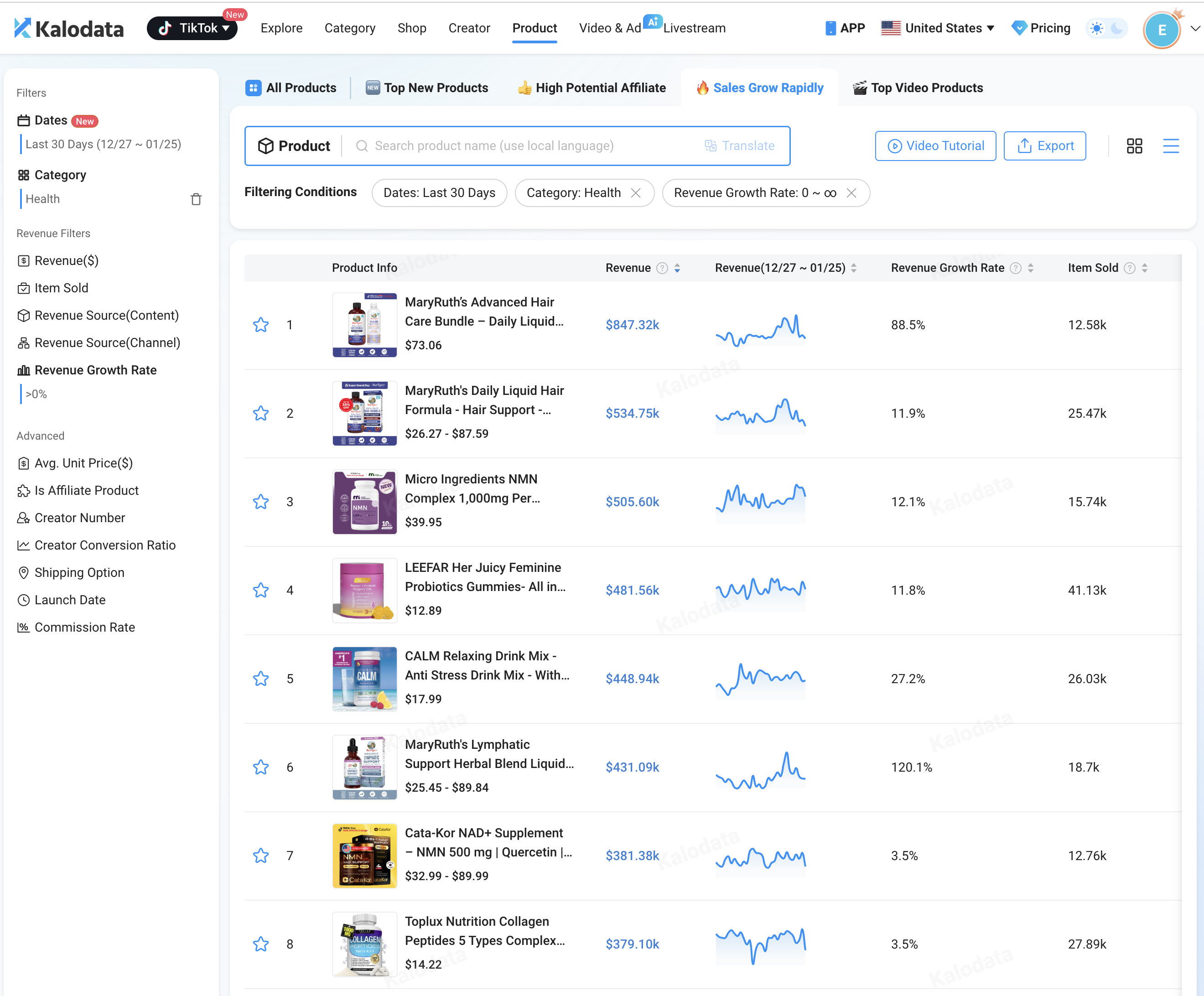Open the Creator menu
The image size is (1204, 996).
click(468, 28)
